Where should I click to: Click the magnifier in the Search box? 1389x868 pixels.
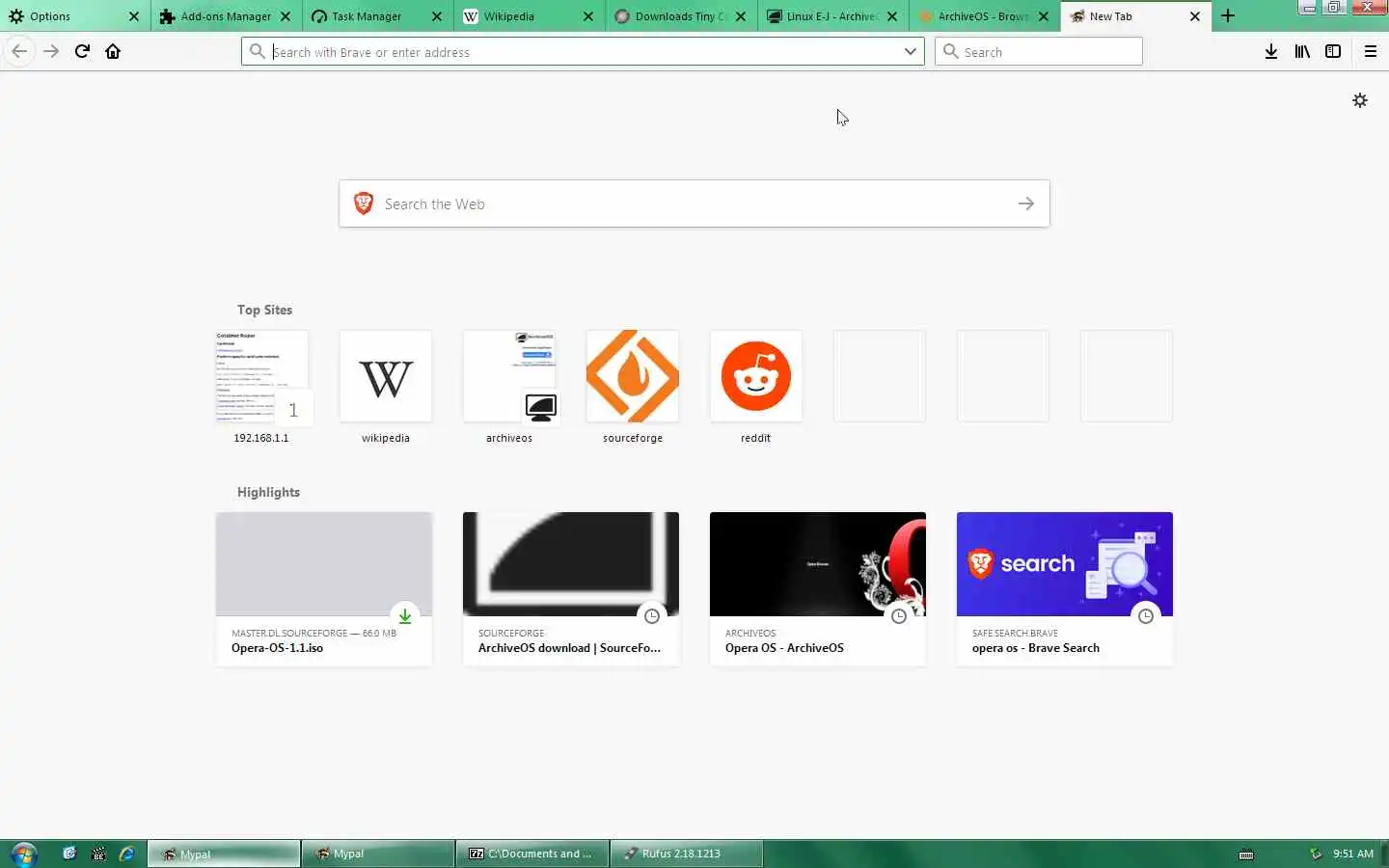point(950,51)
